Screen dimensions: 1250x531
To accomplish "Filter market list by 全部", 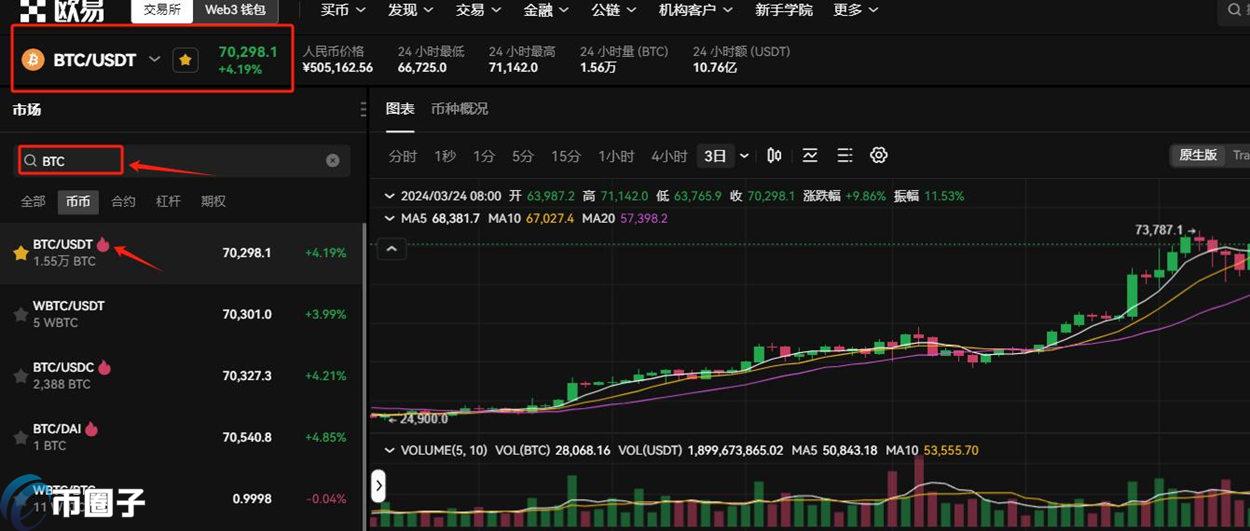I will (x=33, y=201).
